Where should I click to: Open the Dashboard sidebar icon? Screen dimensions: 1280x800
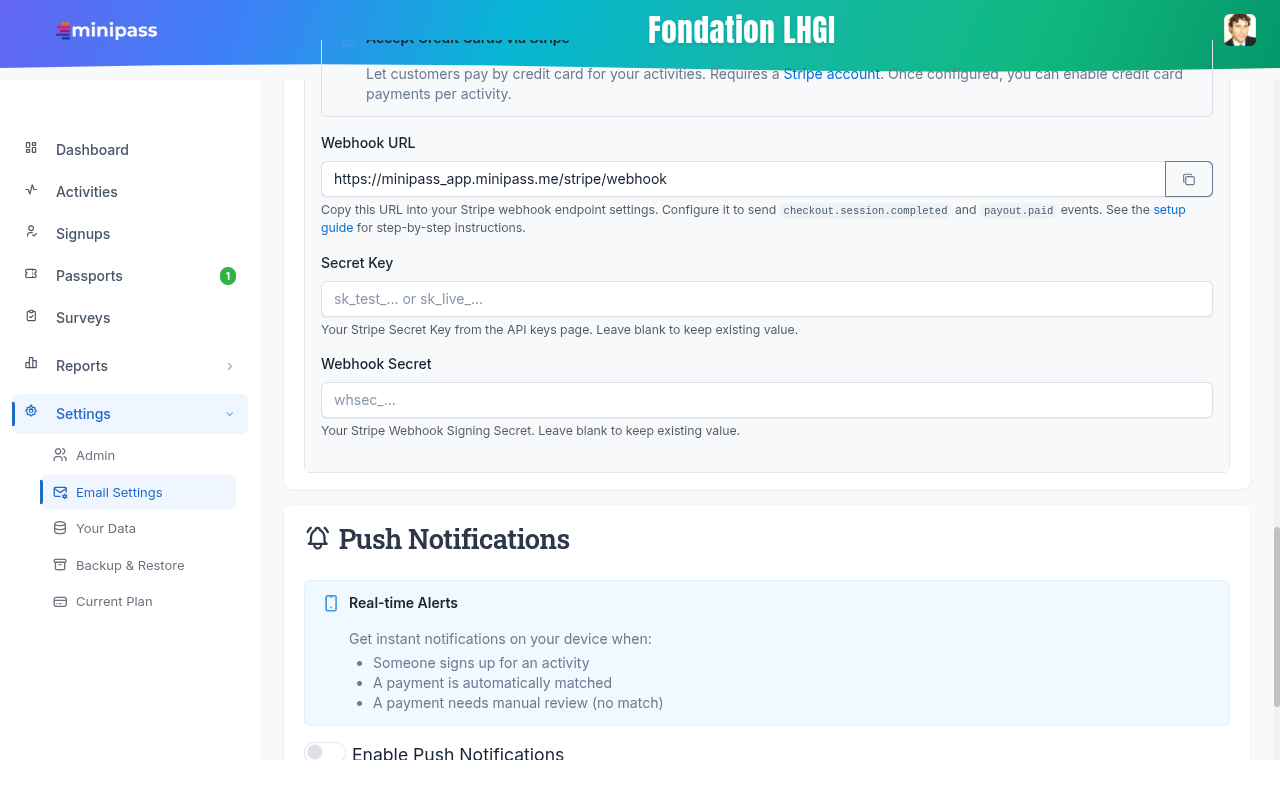[x=31, y=148]
